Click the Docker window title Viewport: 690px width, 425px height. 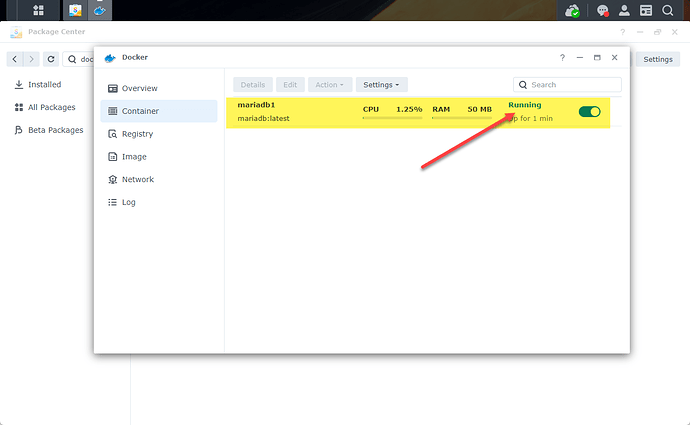(135, 57)
